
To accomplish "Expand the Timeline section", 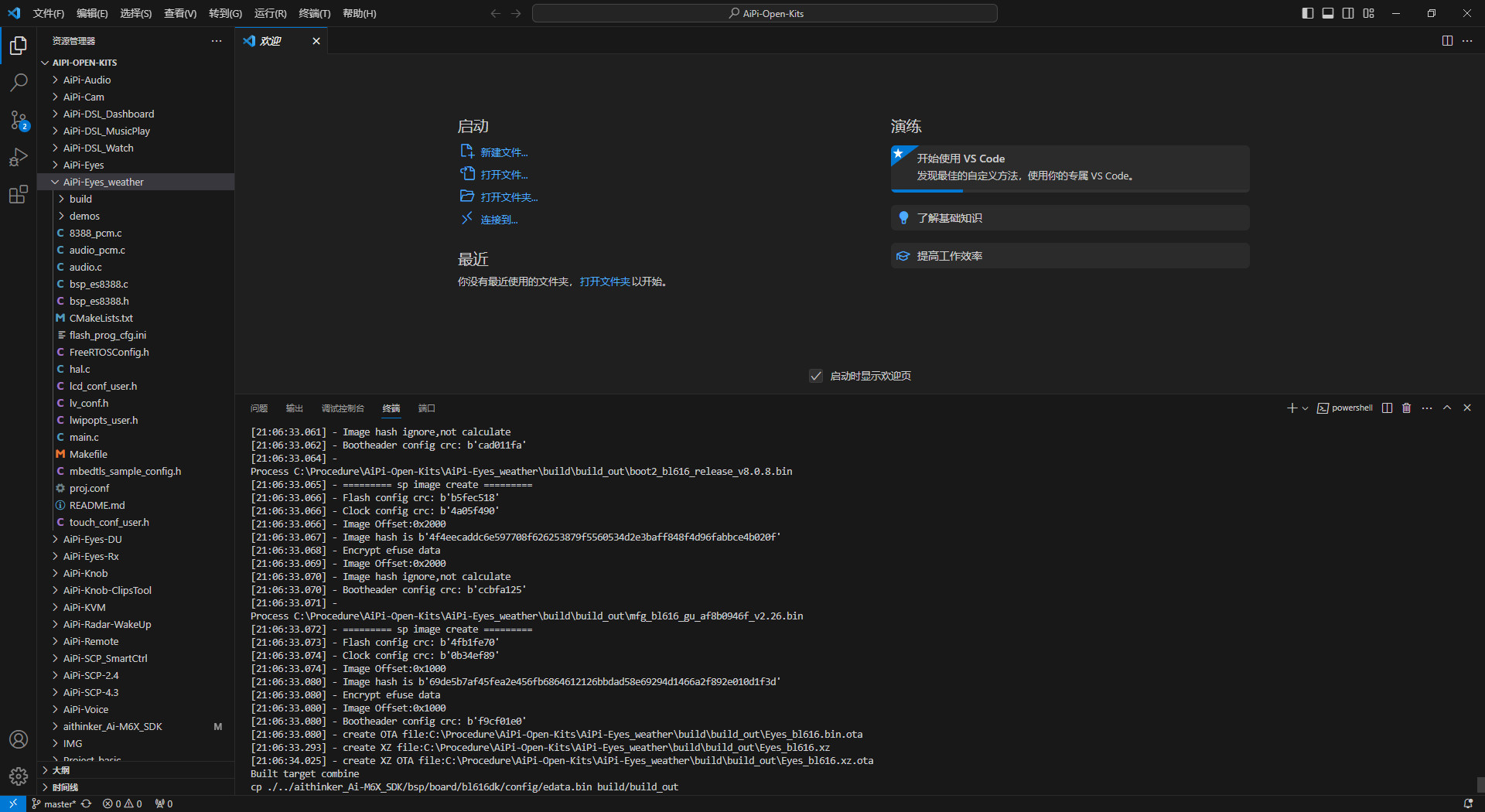I will [135, 787].
